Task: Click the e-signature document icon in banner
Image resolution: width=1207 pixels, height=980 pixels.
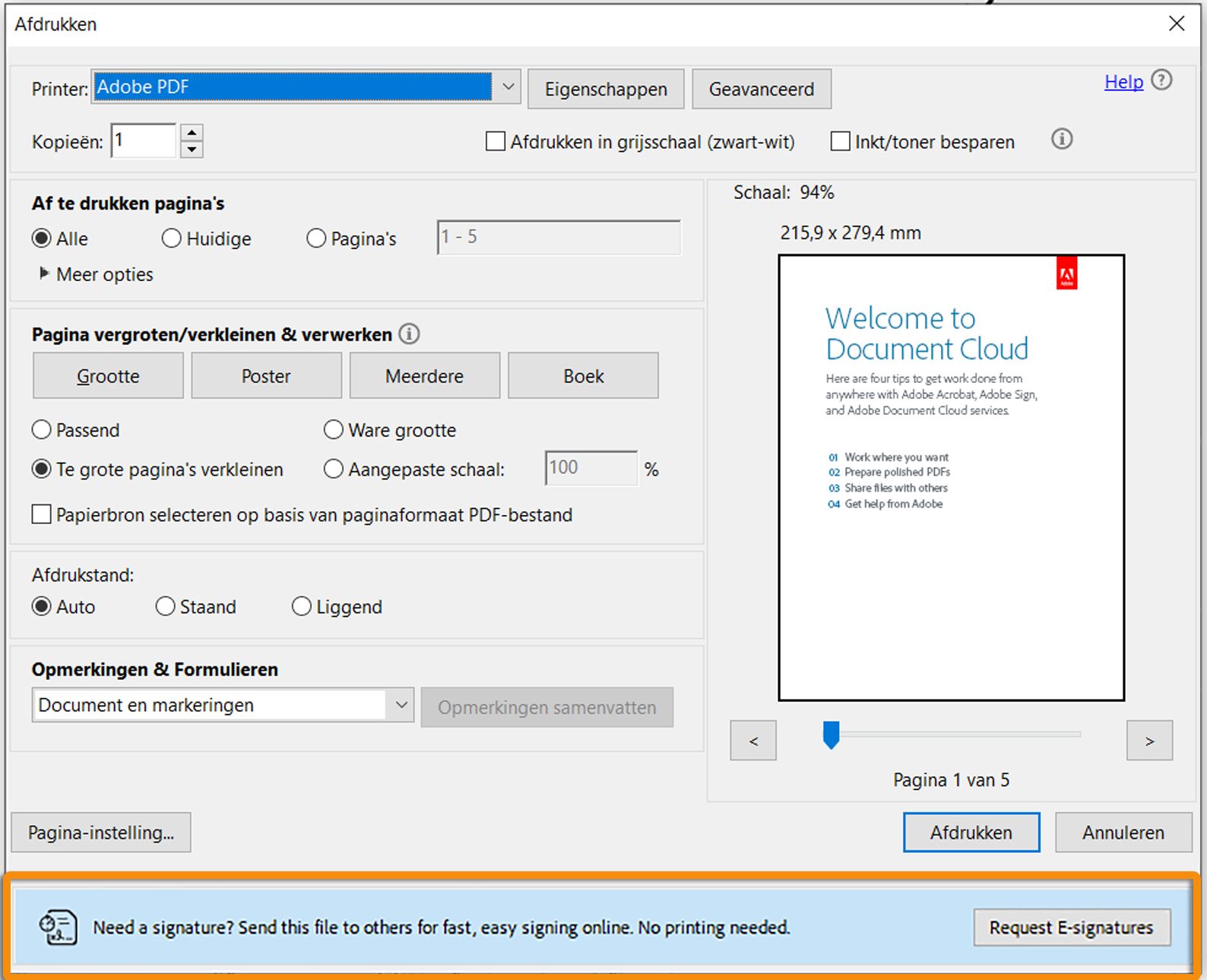Action: [58, 927]
